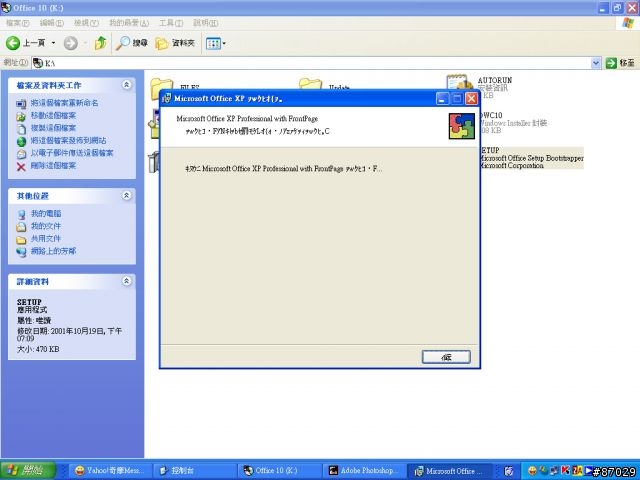
Task: Select the OWC10 Windows Installer file
Action: click(x=514, y=123)
